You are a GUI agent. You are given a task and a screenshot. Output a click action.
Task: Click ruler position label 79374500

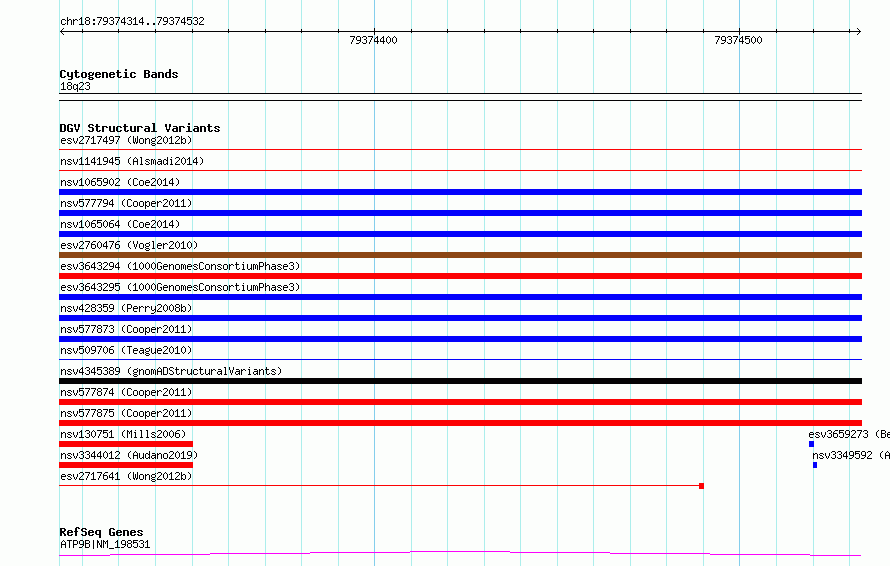tap(738, 40)
